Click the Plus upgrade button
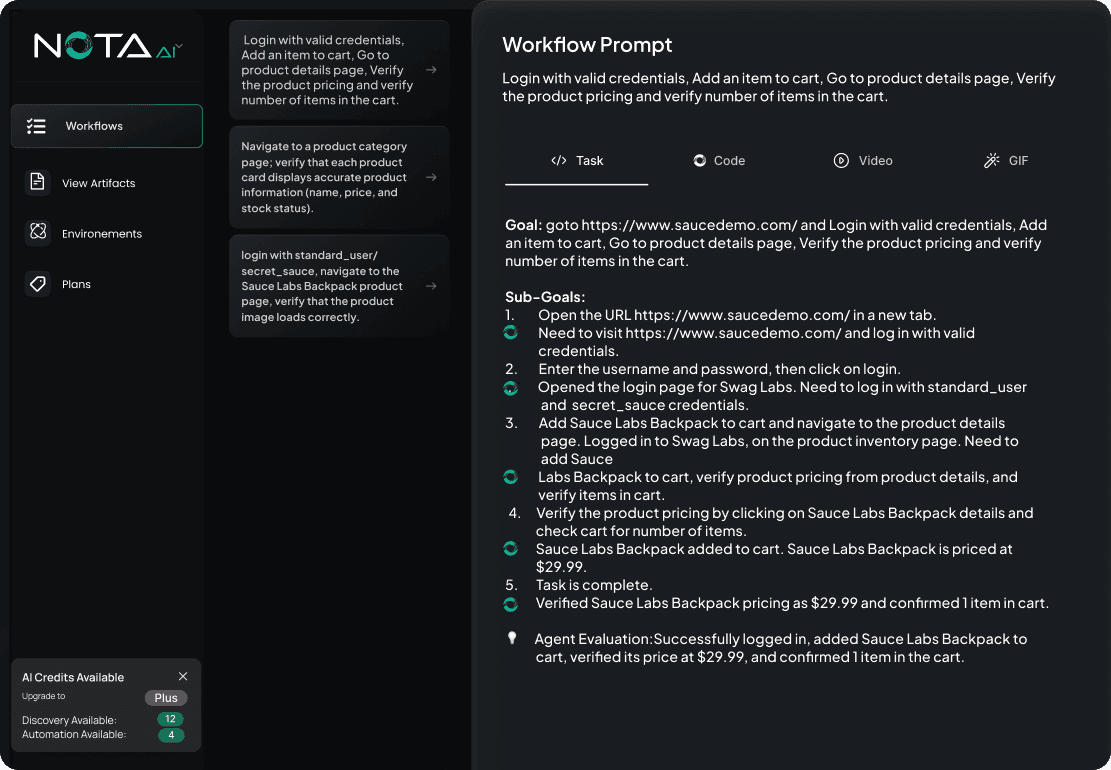The height and width of the screenshot is (770, 1111). point(166,698)
